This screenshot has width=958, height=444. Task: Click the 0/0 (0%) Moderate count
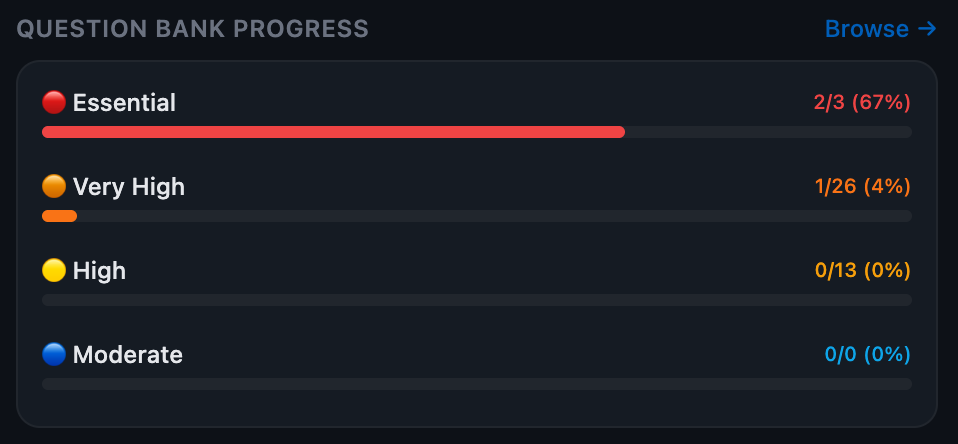[x=867, y=354]
